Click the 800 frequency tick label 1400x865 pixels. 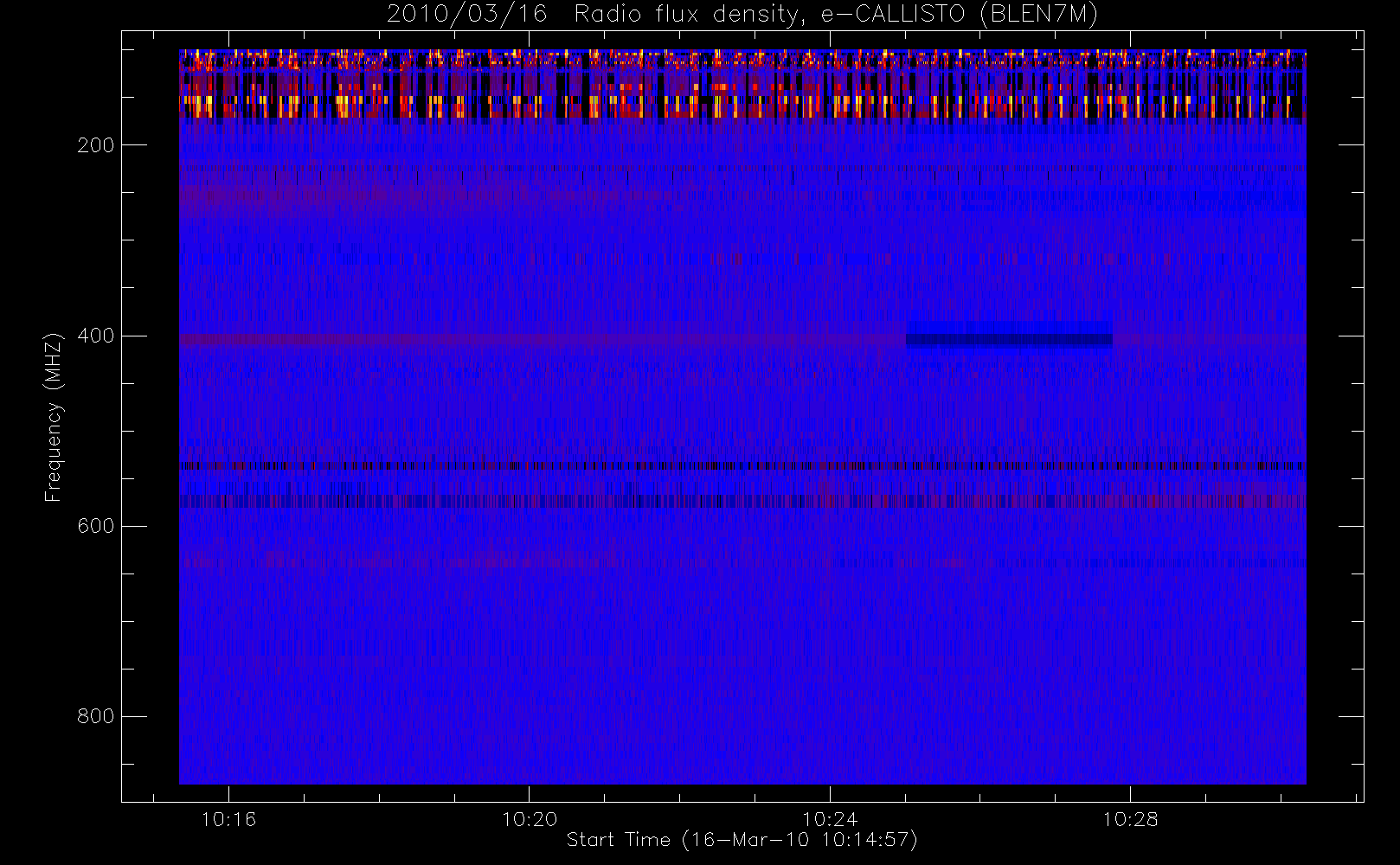[x=95, y=716]
